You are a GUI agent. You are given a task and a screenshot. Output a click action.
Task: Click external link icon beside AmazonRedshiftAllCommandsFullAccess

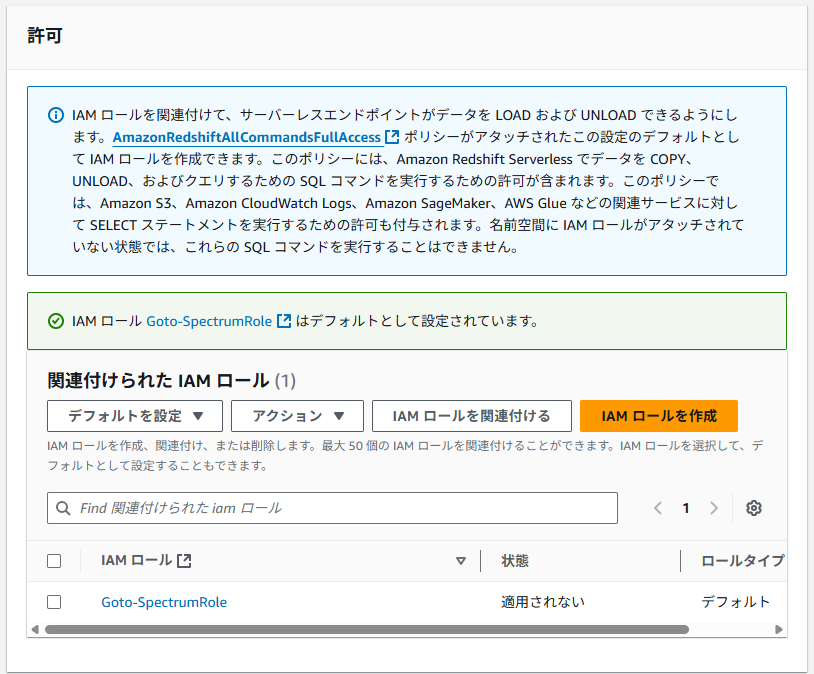pos(392,137)
